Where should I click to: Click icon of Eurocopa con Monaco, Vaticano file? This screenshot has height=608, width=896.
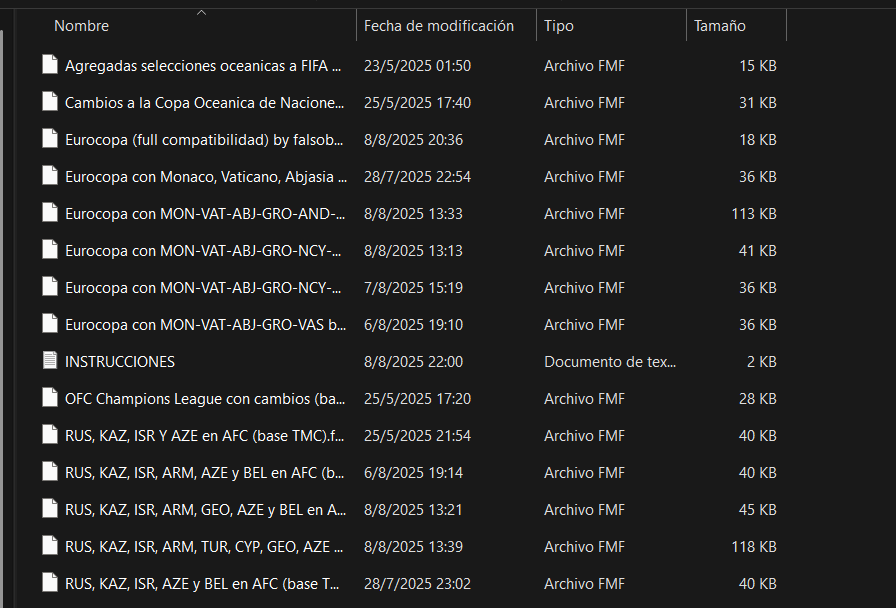[50, 176]
